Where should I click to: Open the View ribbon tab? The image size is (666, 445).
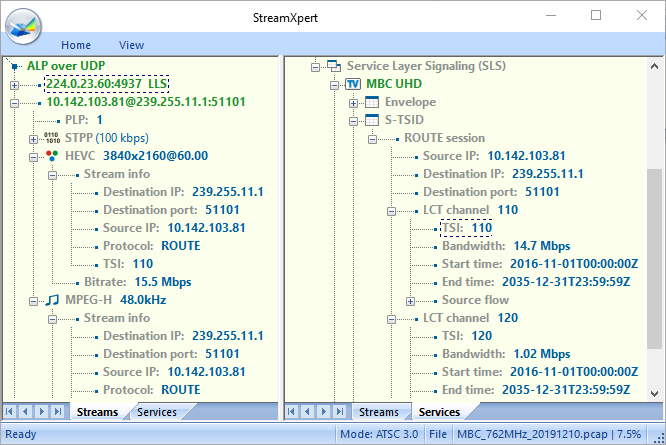pos(131,45)
